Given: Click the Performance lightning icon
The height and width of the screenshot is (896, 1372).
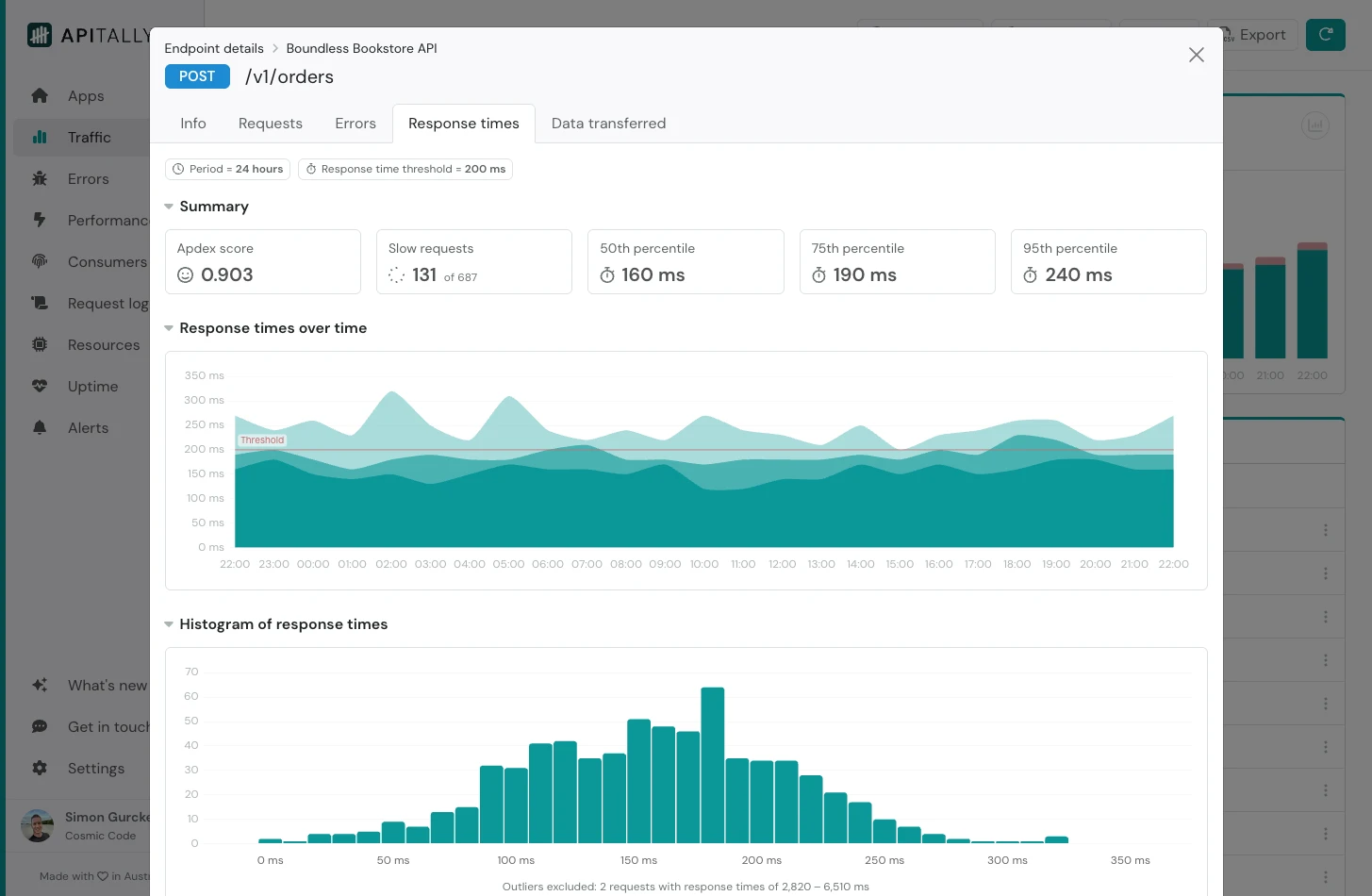Looking at the screenshot, I should [40, 220].
